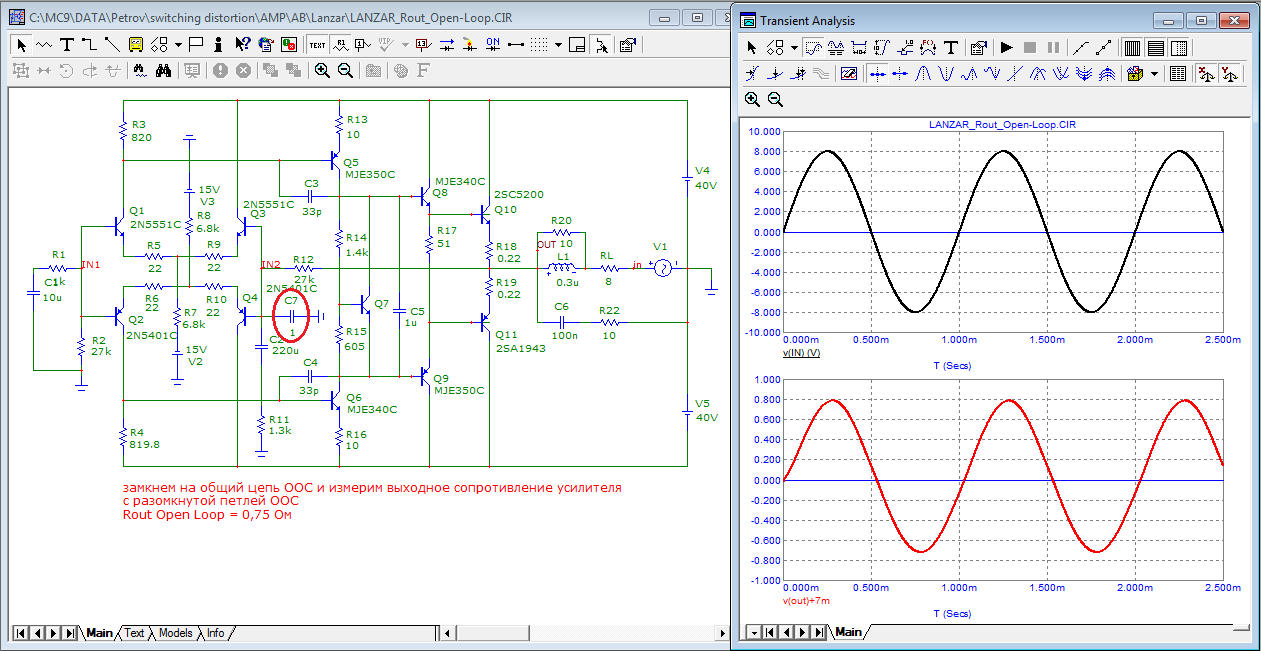Click the zoom out magnifier in Transient Analysis

[x=775, y=99]
